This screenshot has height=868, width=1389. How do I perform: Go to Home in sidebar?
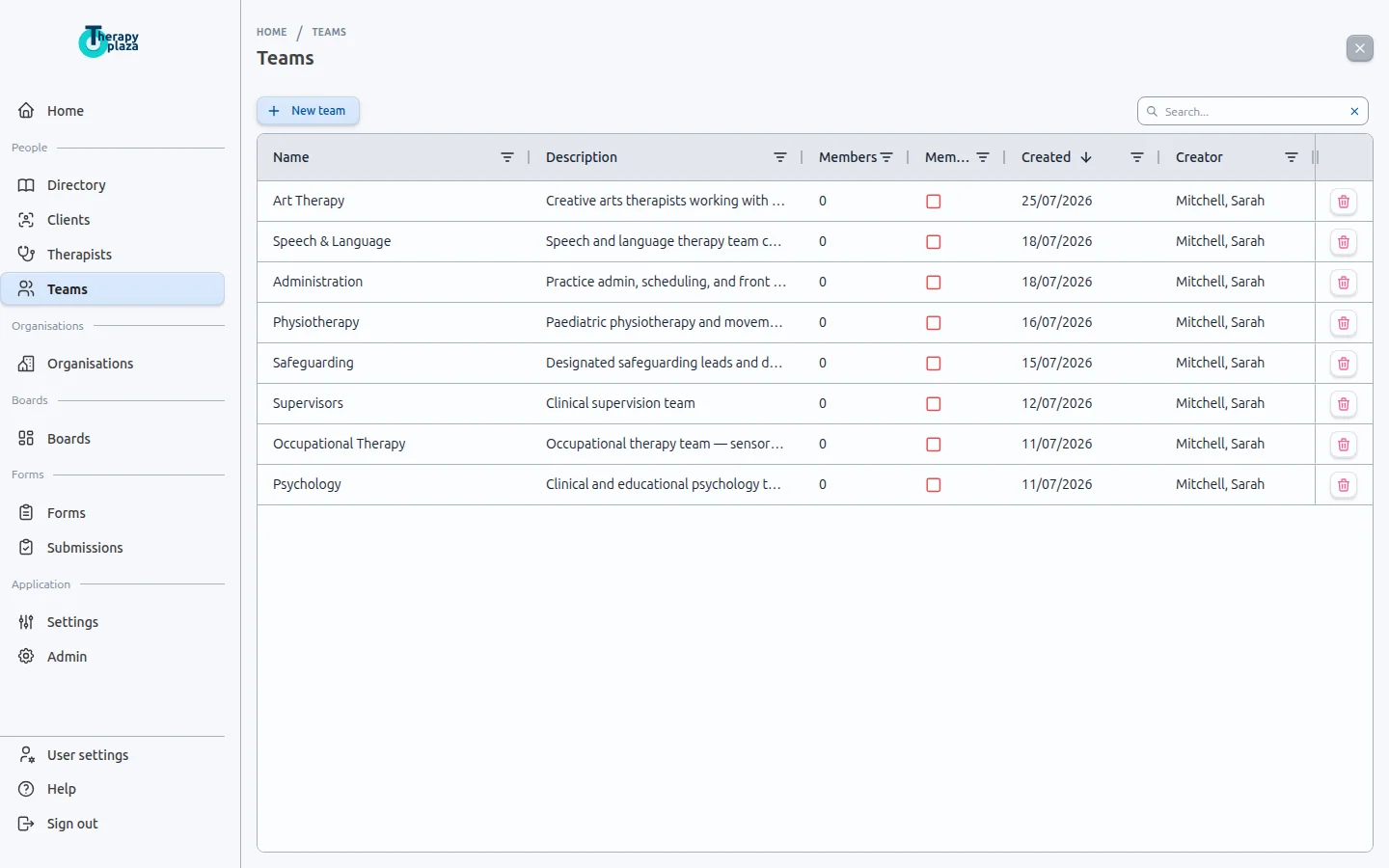113,111
